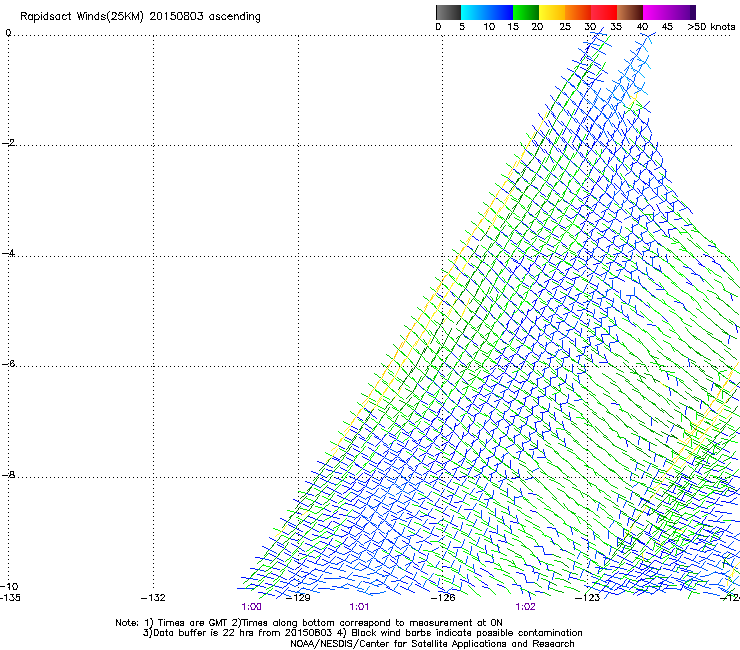Screen dimensions: 740x650
Task: Click the -6 latitude axis label
Action: click(x=8, y=363)
